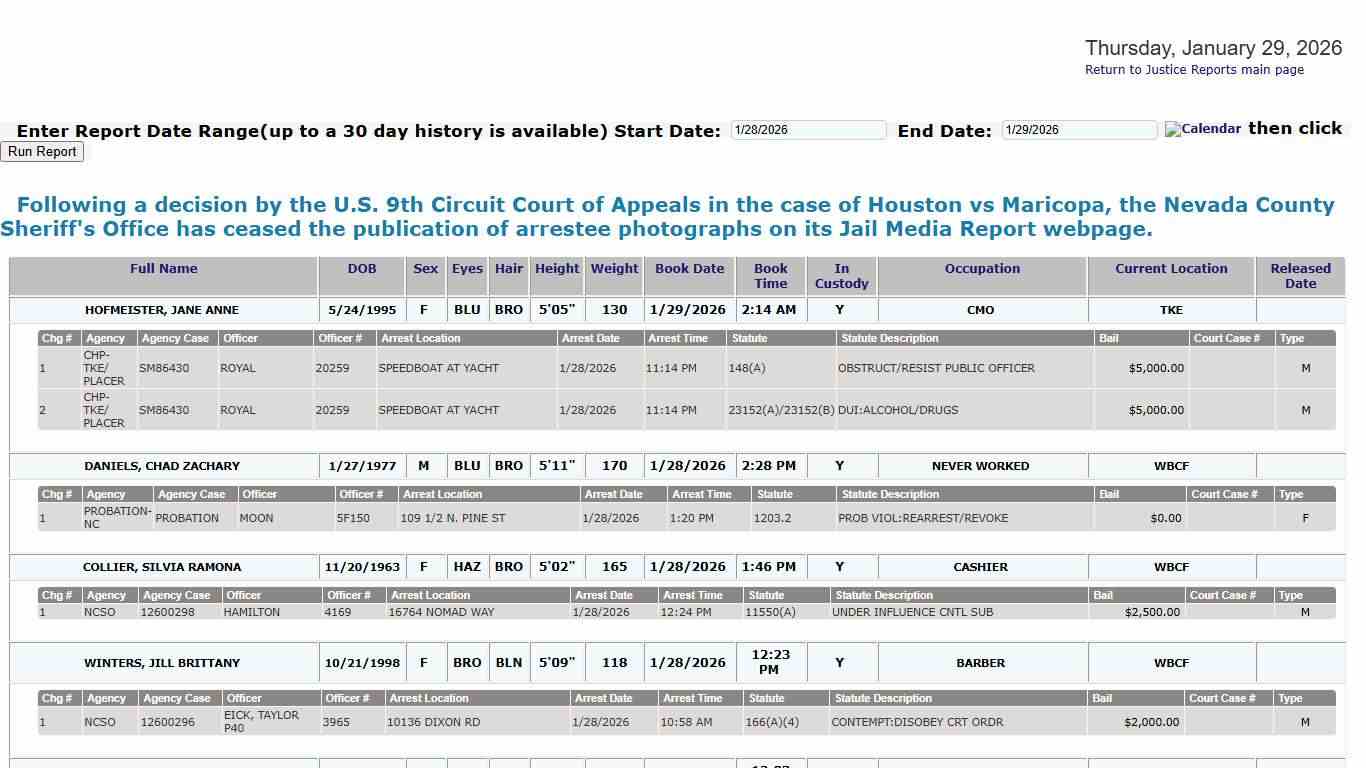The image size is (1366, 768).
Task: Click the Statute Description header in the charges table
Action: point(889,338)
